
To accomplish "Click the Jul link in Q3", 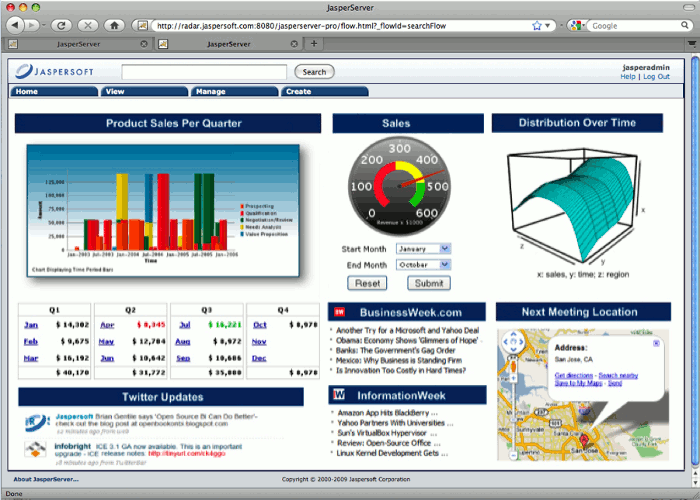I will [x=184, y=325].
